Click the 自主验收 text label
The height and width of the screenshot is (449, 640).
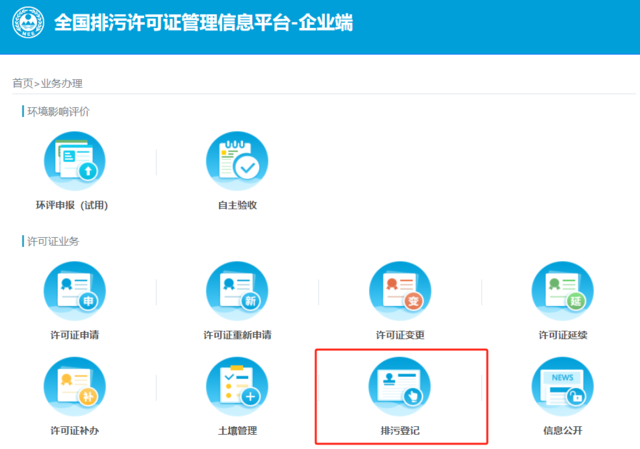click(237, 205)
